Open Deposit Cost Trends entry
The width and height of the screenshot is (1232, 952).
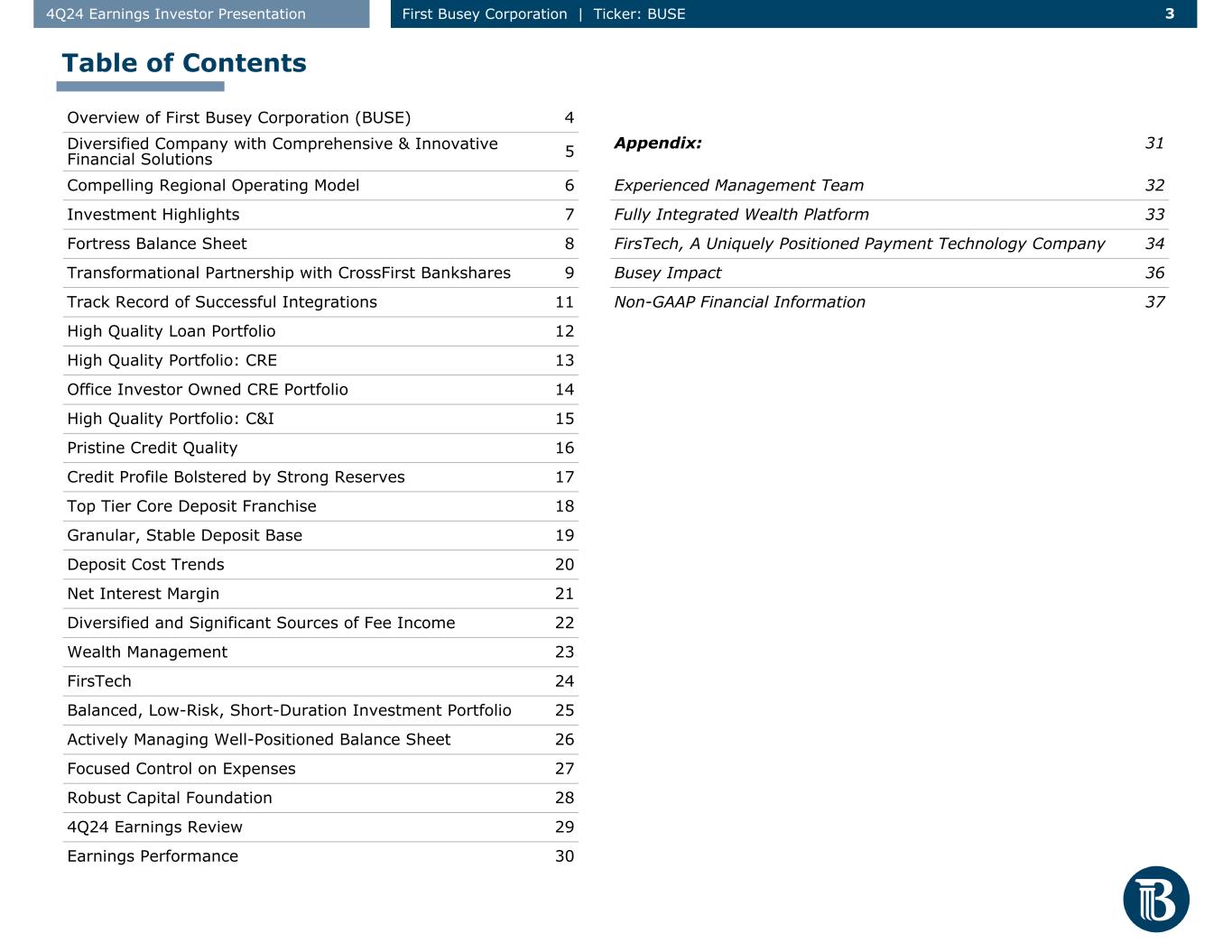coord(320,565)
